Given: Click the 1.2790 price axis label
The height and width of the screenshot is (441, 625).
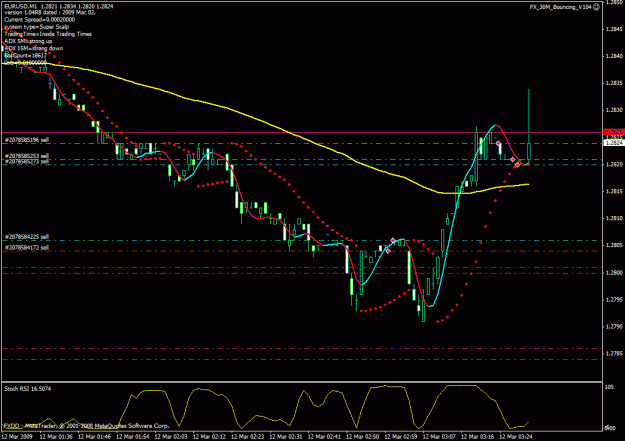Looking at the screenshot, I should pos(613,327).
